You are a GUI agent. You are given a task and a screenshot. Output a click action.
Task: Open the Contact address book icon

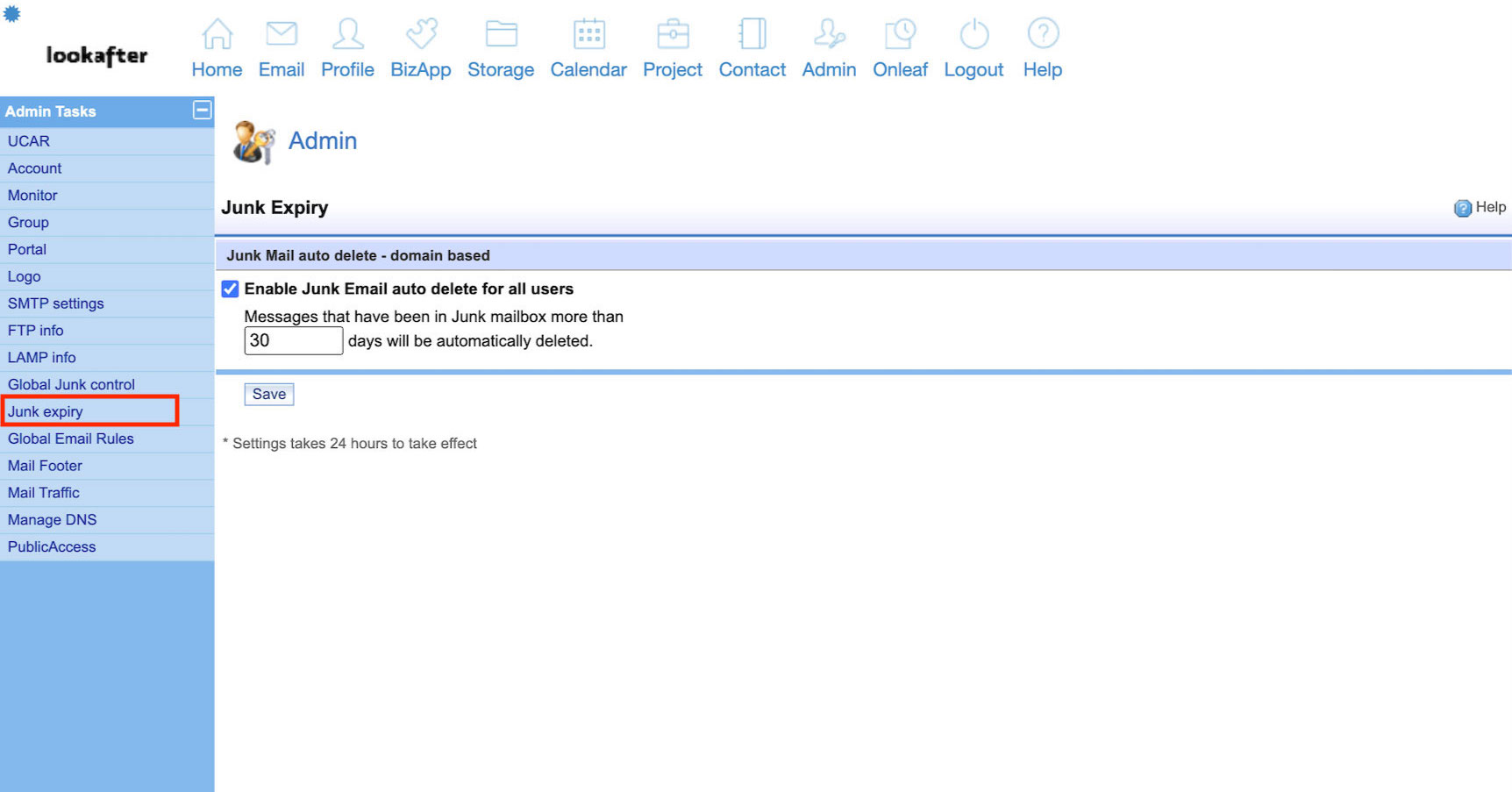(x=752, y=34)
